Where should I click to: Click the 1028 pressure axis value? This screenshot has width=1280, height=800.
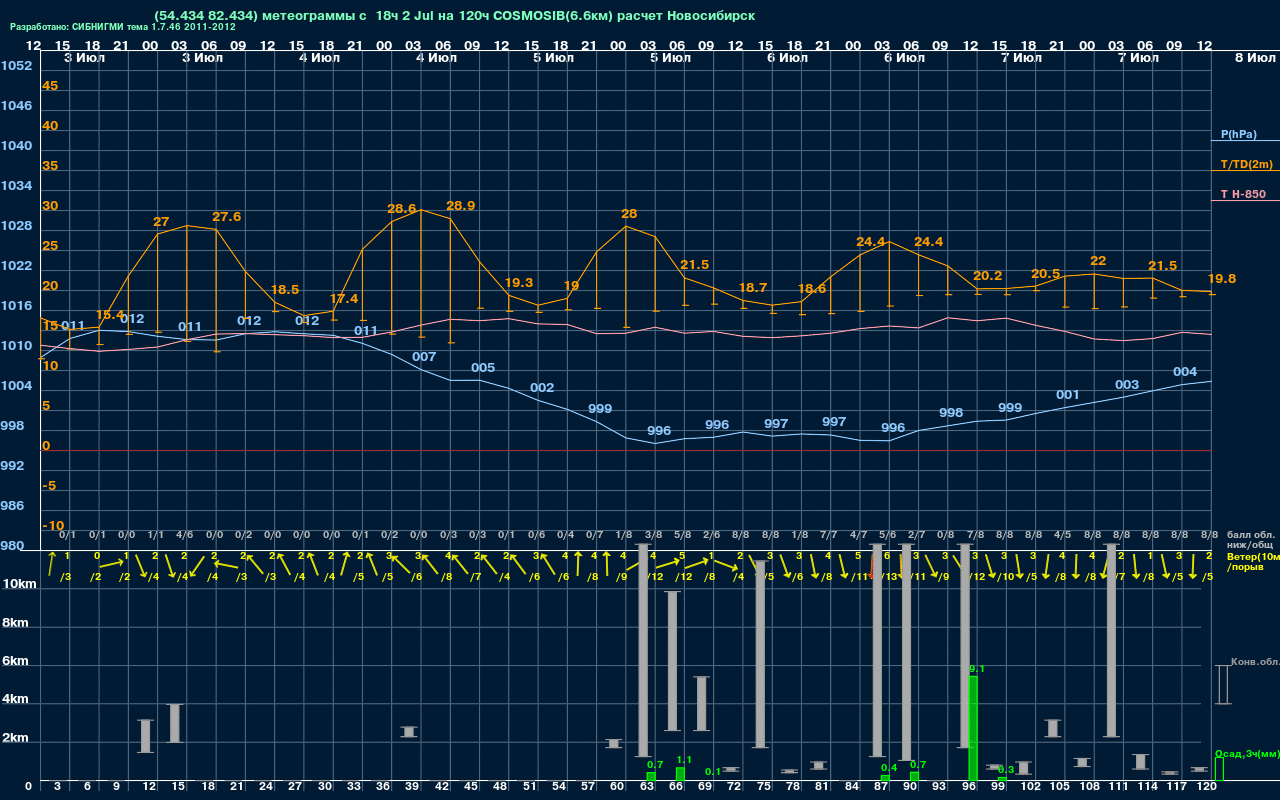(16, 225)
